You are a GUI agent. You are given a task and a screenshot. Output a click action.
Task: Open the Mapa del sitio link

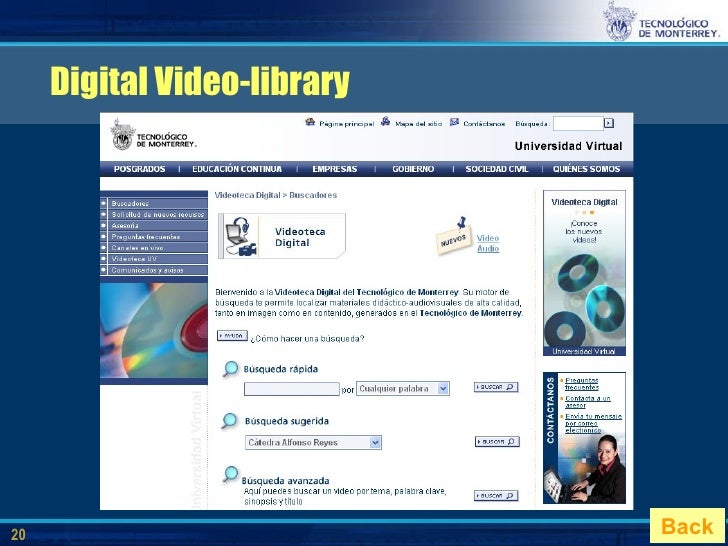[418, 124]
